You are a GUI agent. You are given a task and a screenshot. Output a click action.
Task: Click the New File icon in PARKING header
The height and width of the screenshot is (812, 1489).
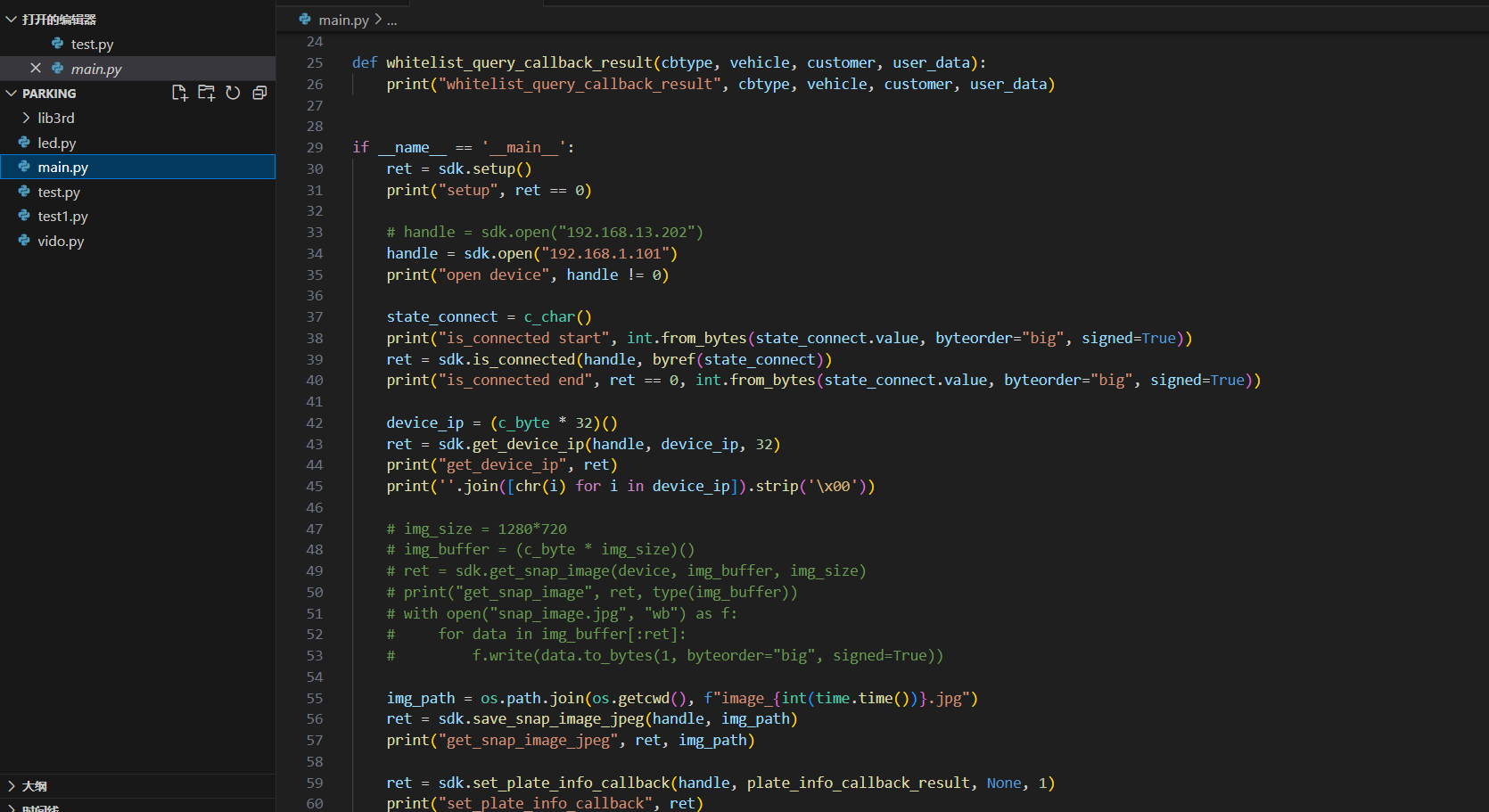pos(179,93)
